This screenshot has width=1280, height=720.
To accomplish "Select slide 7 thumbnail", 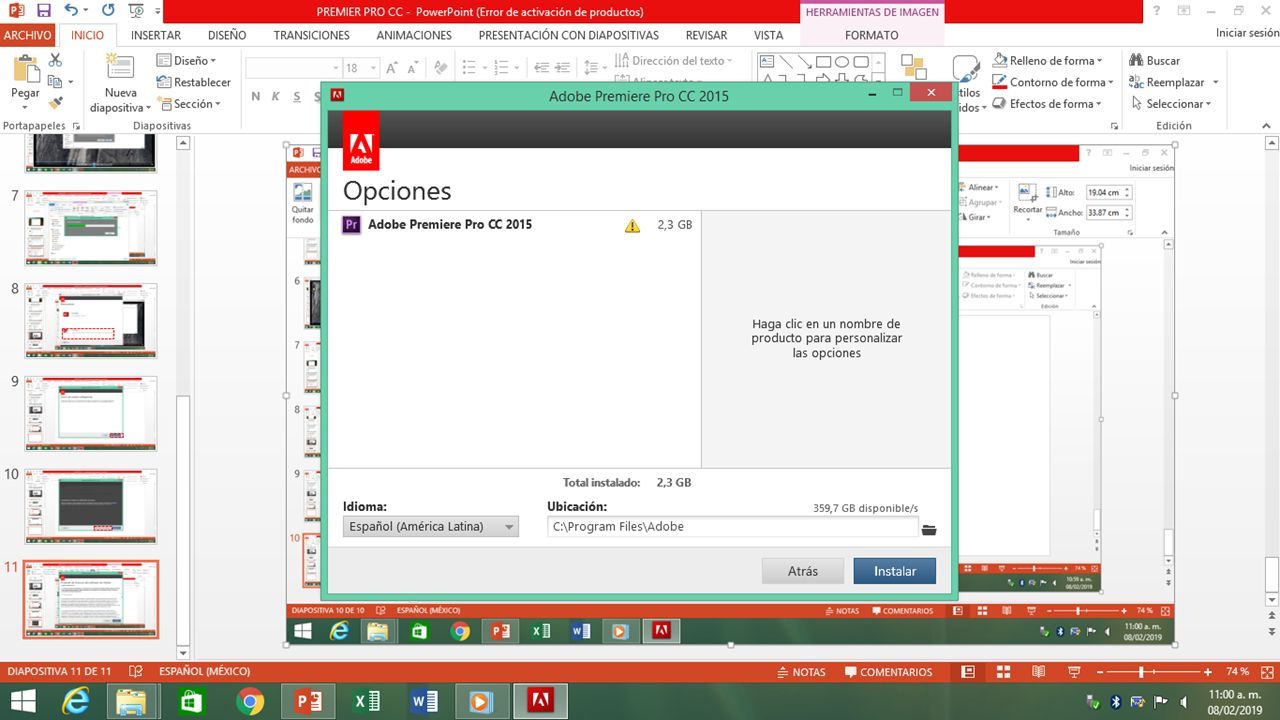I will tap(91, 228).
